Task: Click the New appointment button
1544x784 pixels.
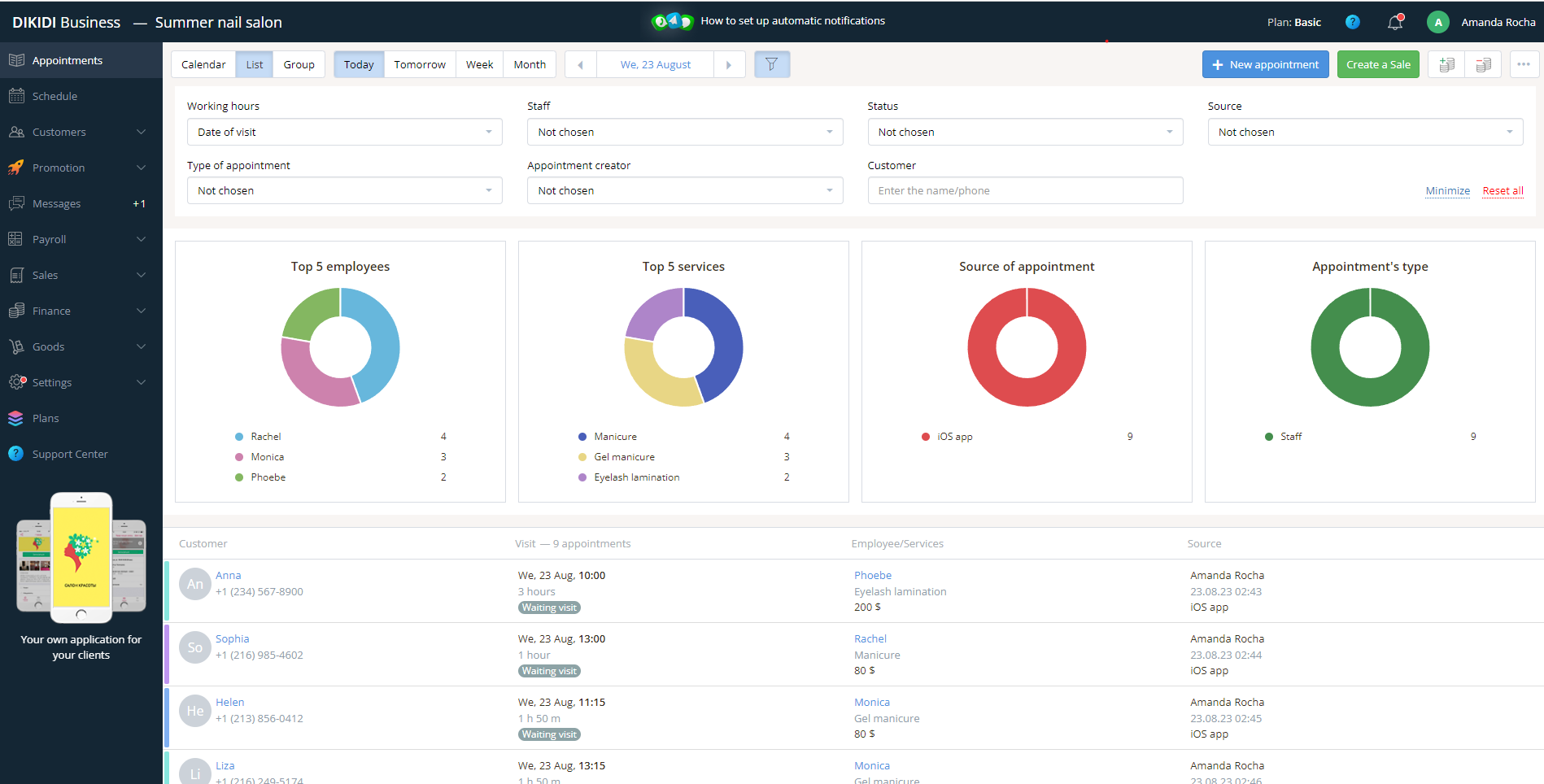Action: point(1266,64)
